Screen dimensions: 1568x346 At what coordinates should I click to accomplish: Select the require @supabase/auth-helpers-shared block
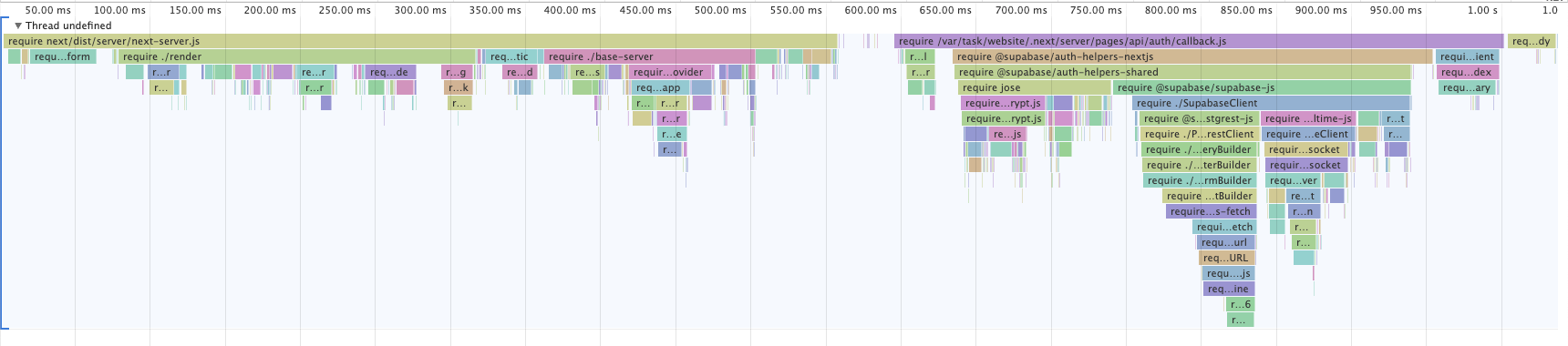point(1183,72)
